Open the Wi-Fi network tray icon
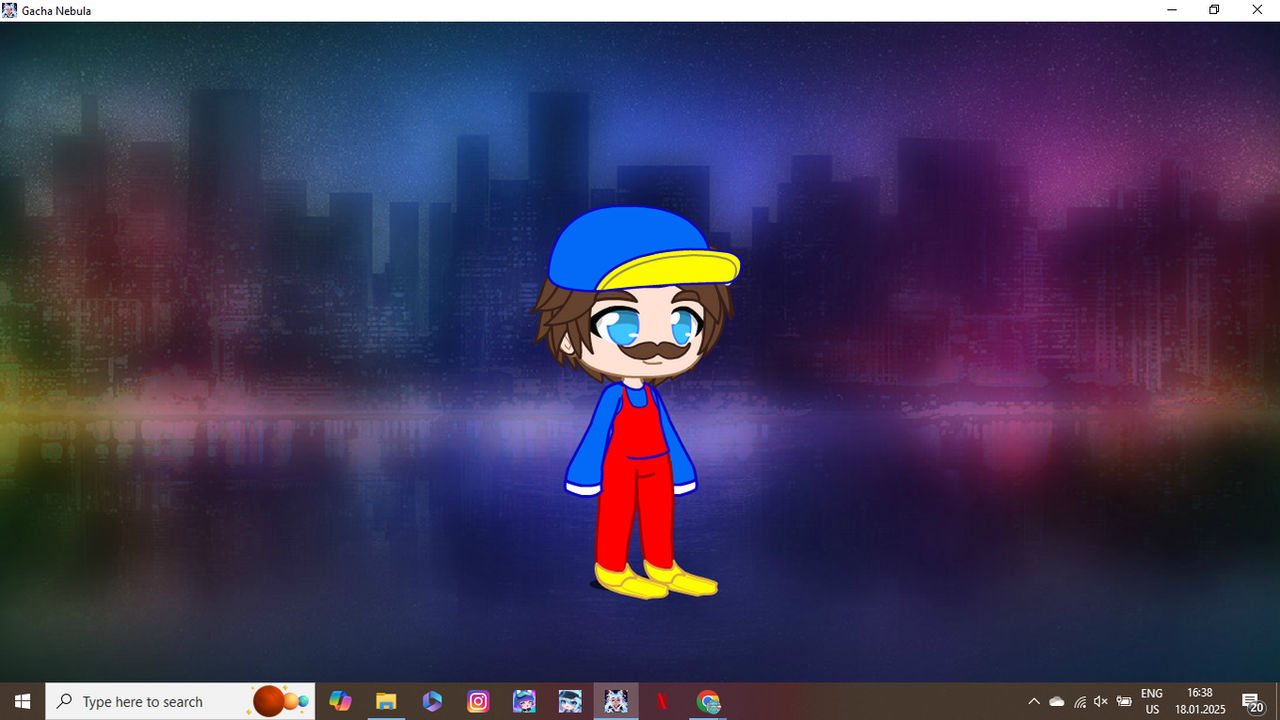 pos(1080,702)
